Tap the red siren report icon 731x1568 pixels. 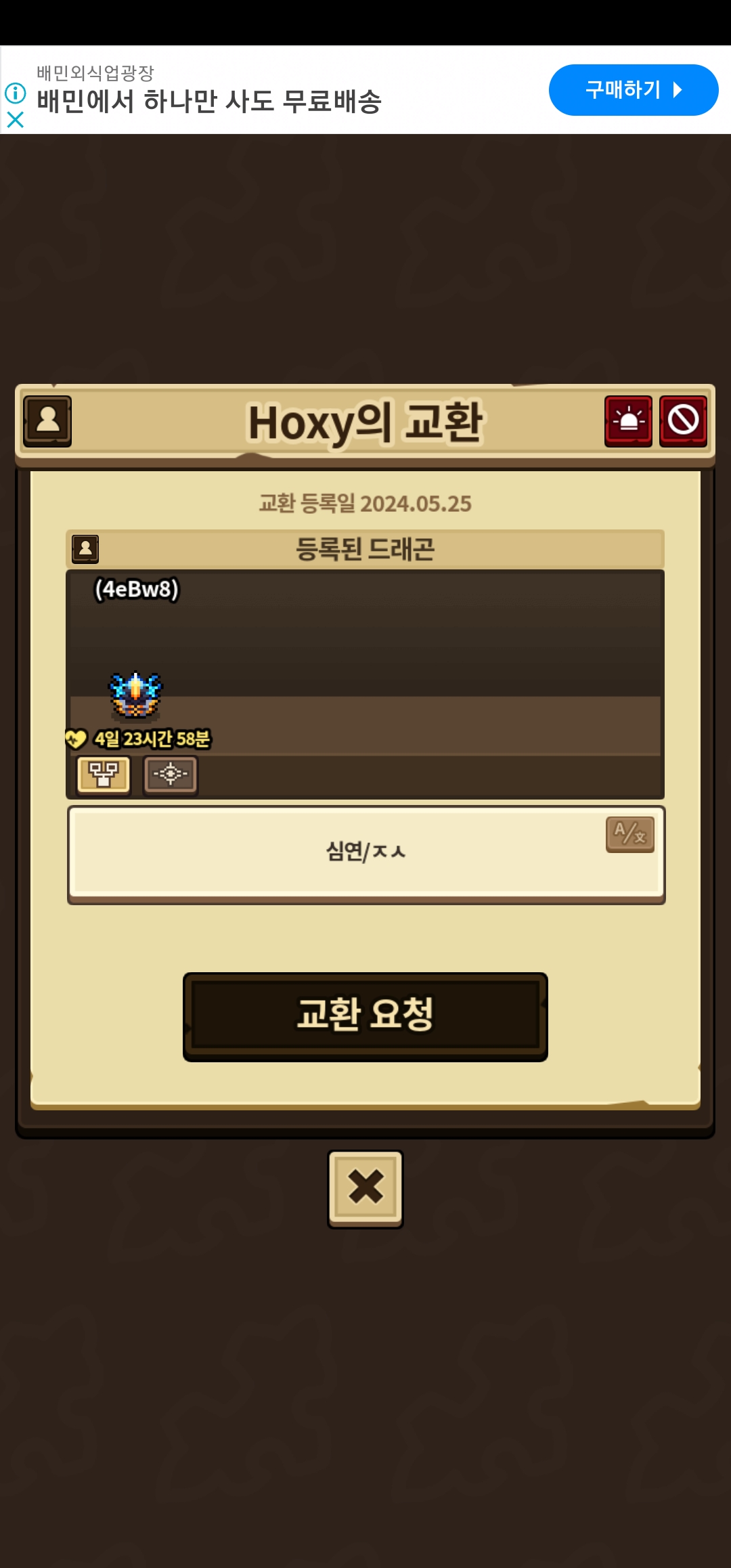628,421
